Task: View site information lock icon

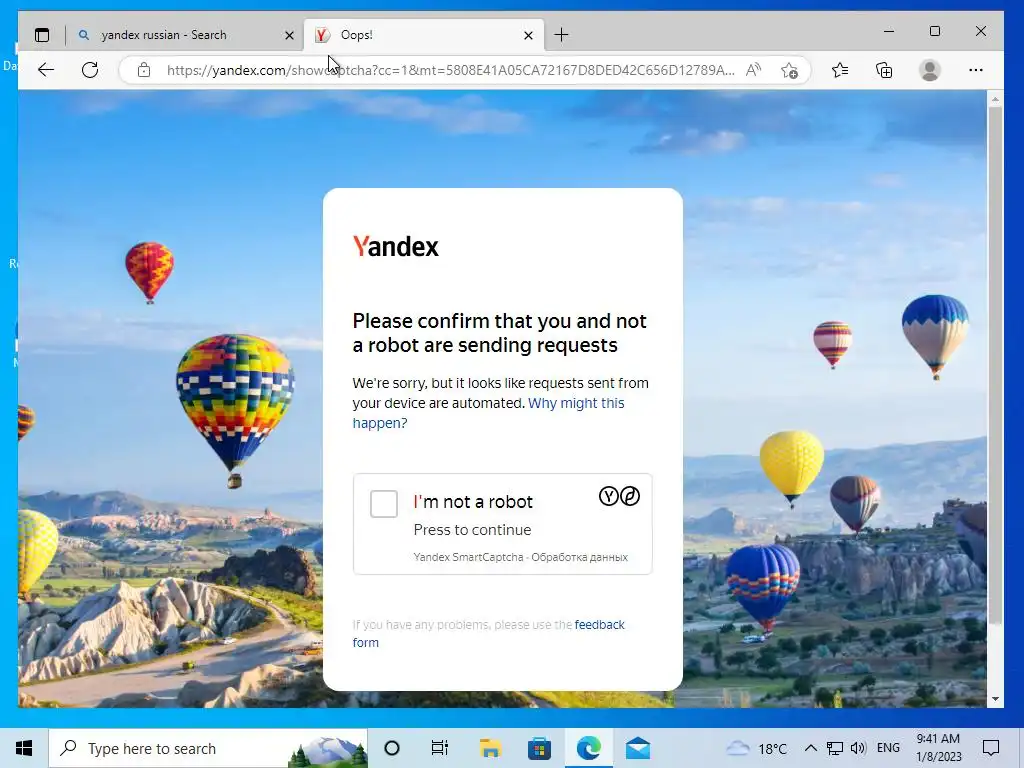Action: coord(144,70)
